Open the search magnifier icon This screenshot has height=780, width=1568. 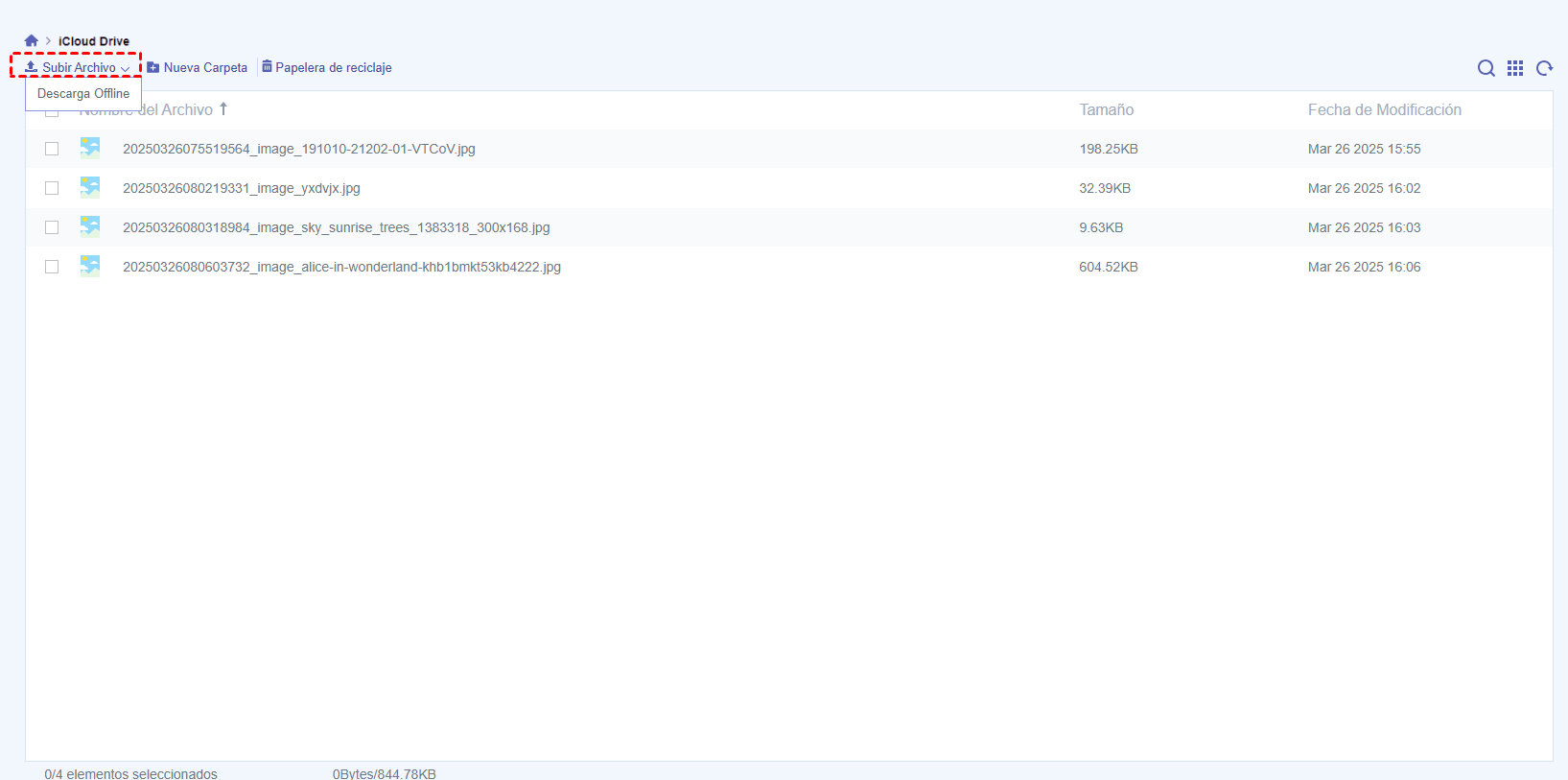(x=1486, y=68)
